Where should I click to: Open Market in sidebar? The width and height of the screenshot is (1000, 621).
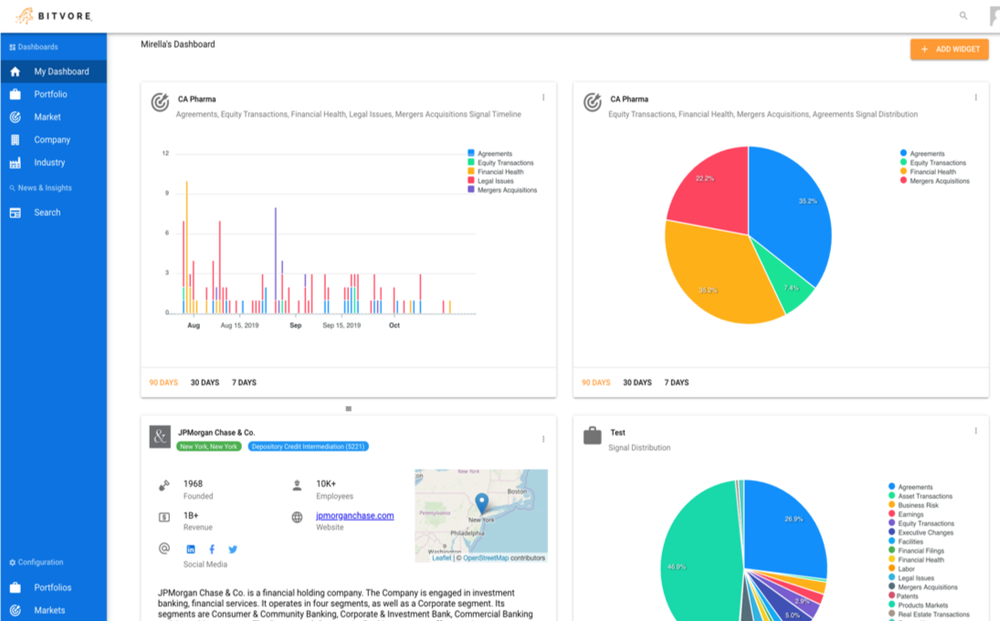[47, 117]
